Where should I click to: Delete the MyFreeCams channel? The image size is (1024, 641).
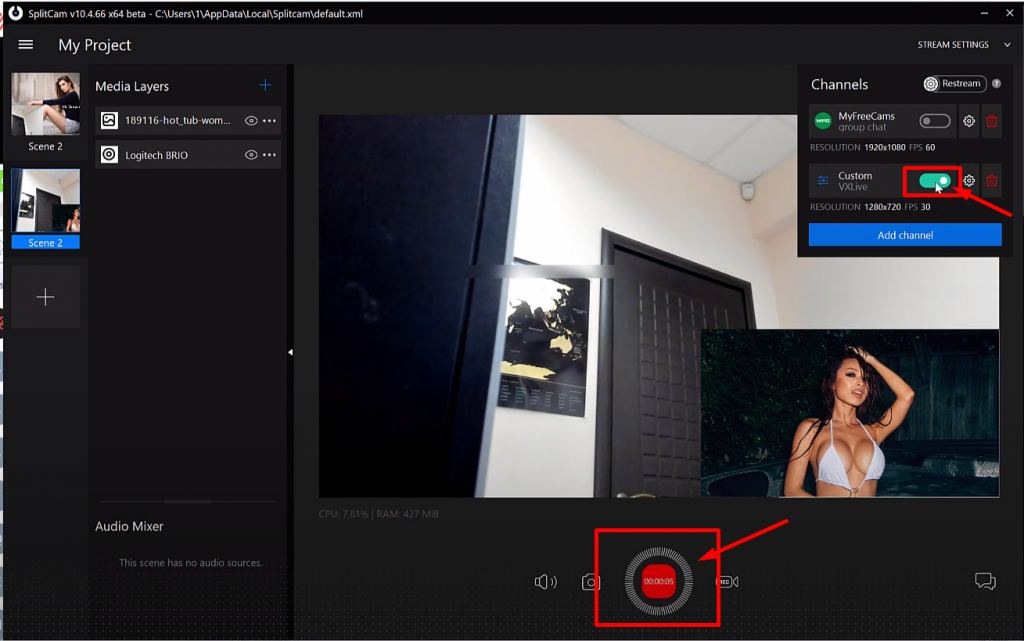991,121
